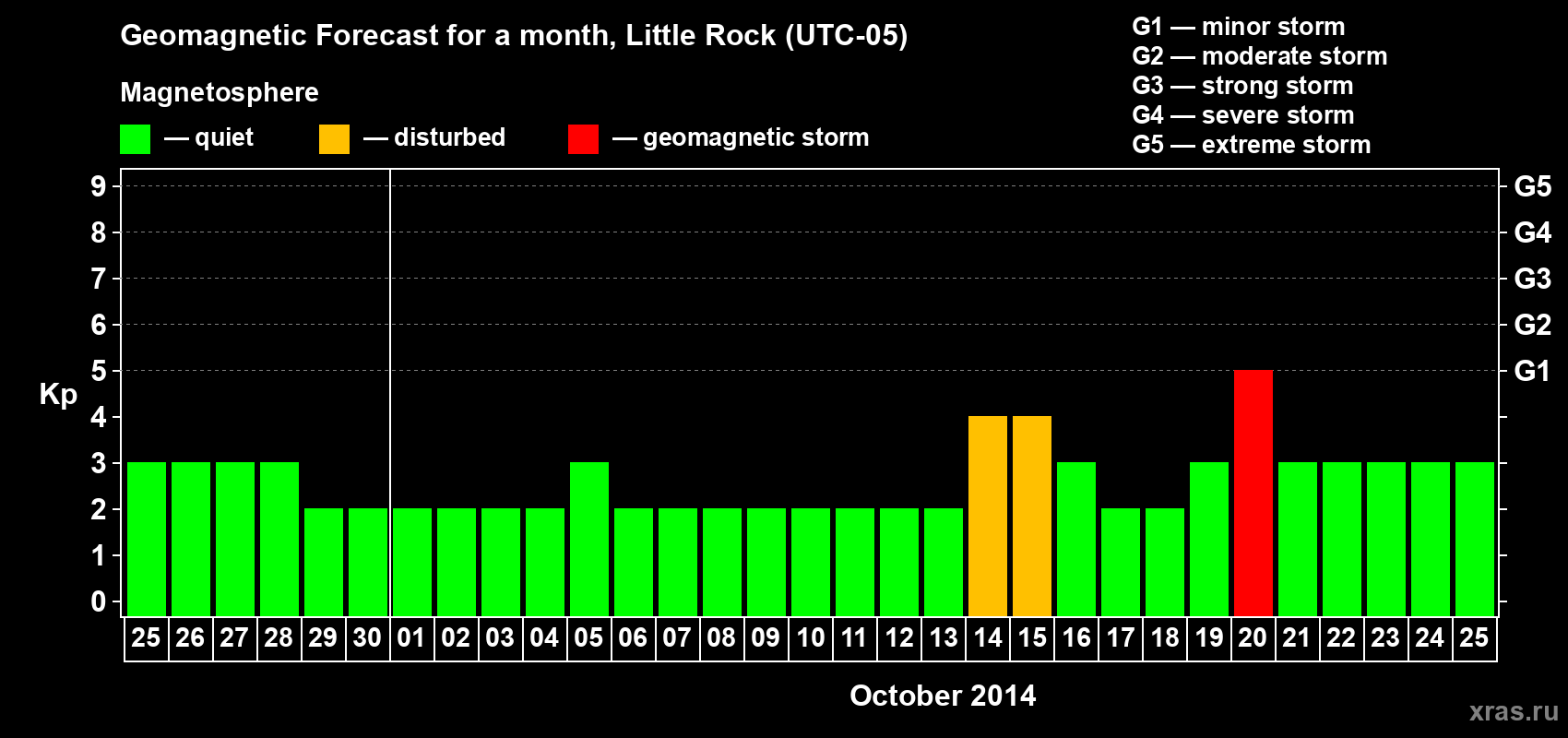Click the G5 label on right axis
The width and height of the screenshot is (1568, 738).
coord(1532,186)
